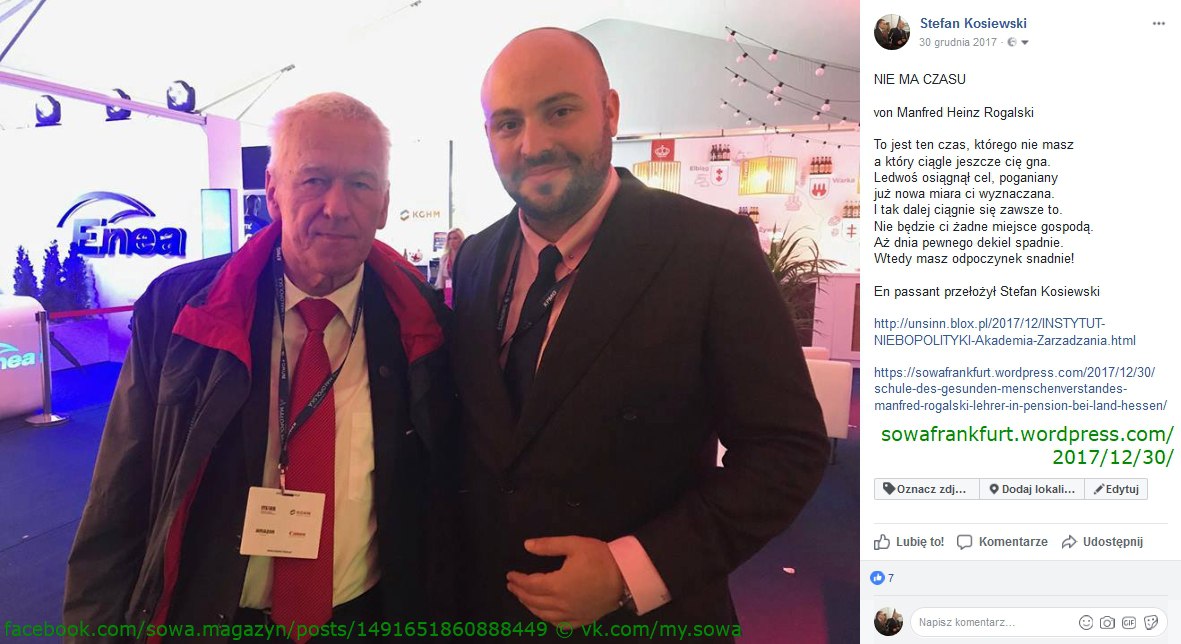Open Stefan Kosiewski profile name link
The width and height of the screenshot is (1181, 644).
pos(973,23)
